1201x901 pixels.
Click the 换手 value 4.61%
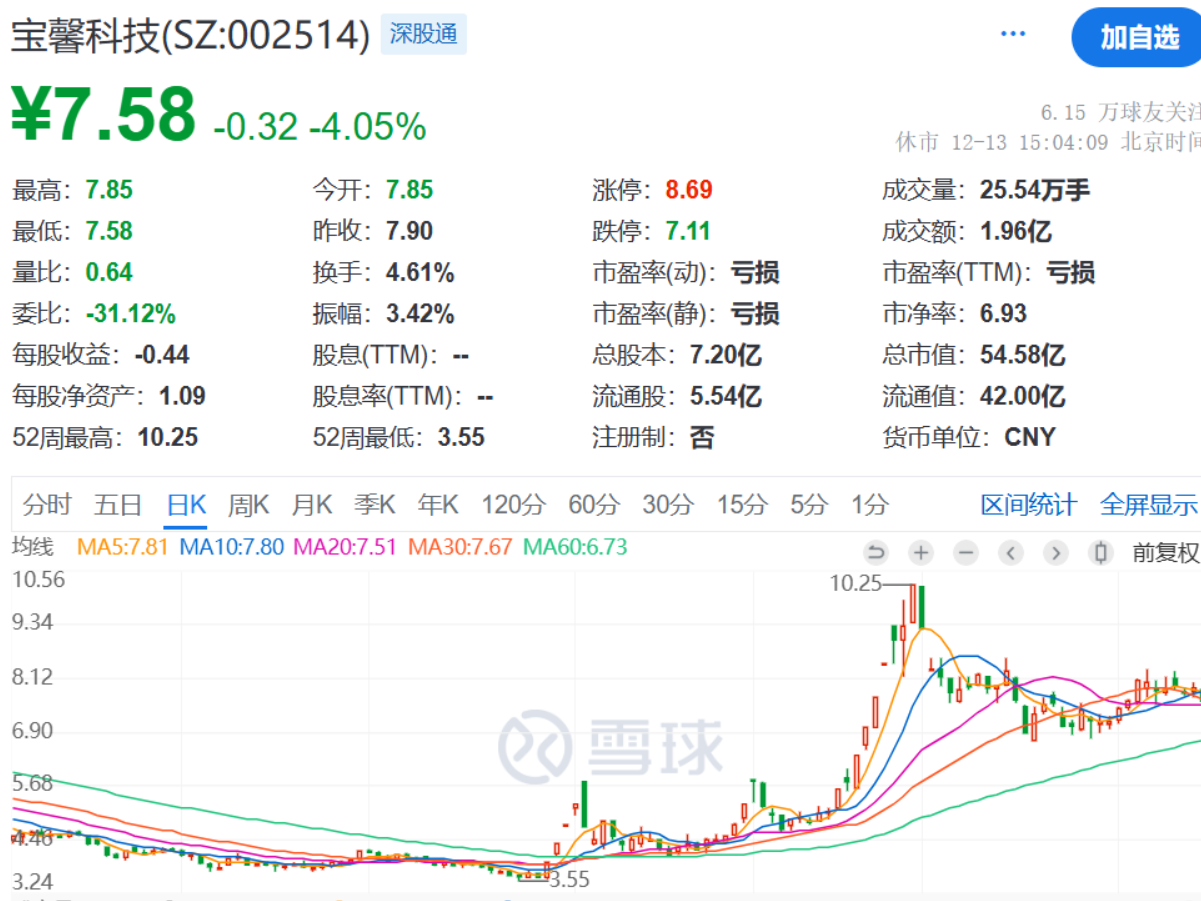pyautogui.click(x=420, y=272)
